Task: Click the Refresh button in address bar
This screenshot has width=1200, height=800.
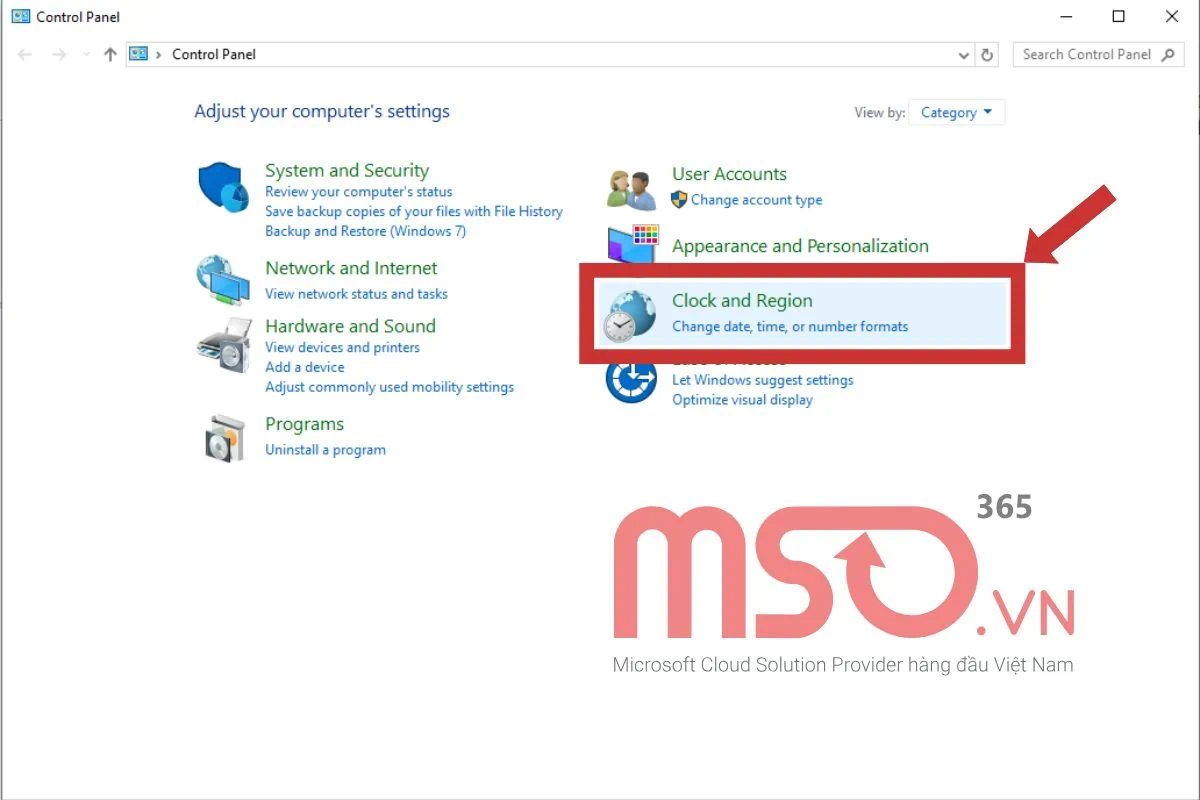Action: 988,55
